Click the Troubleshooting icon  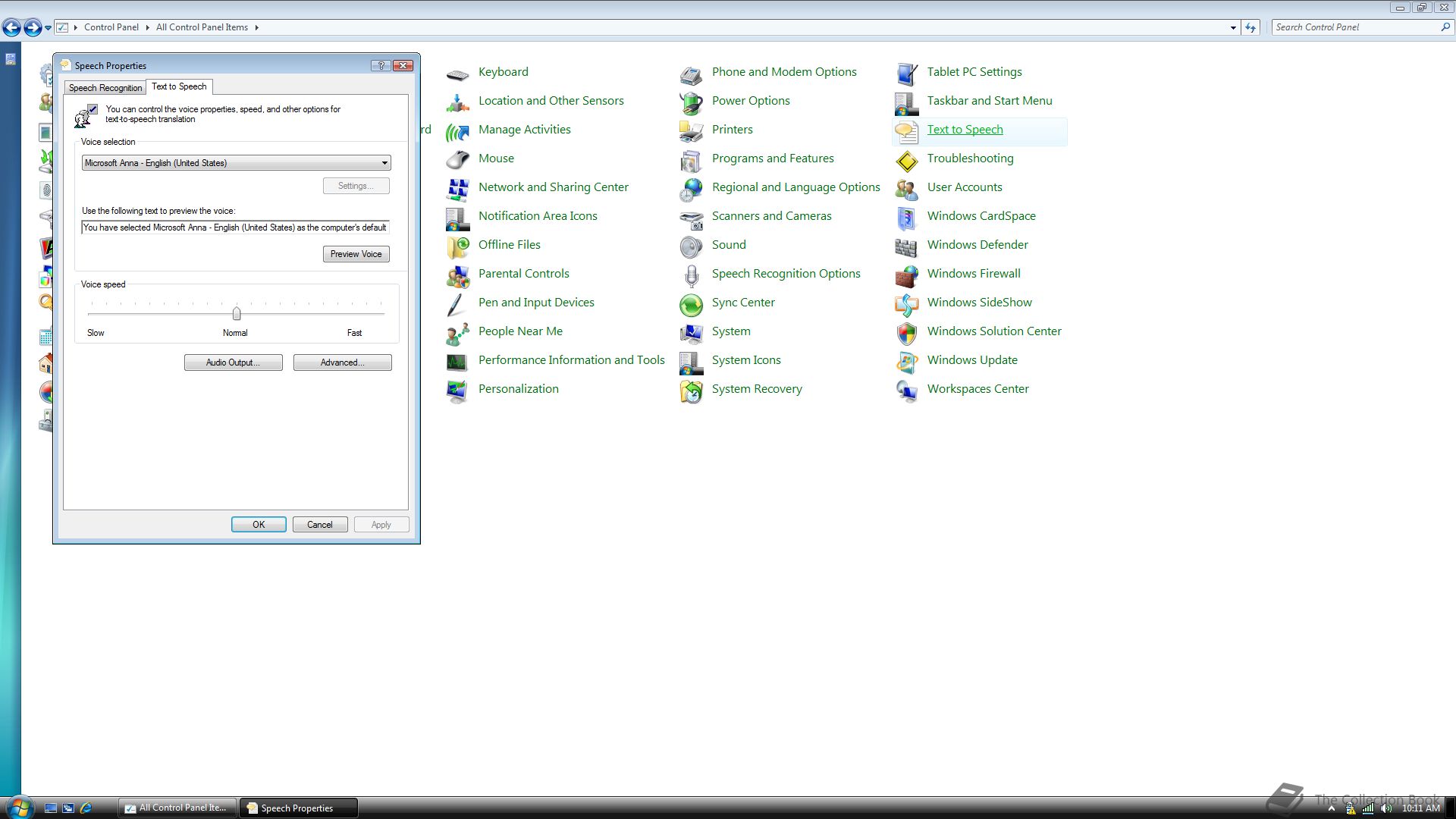coord(906,160)
